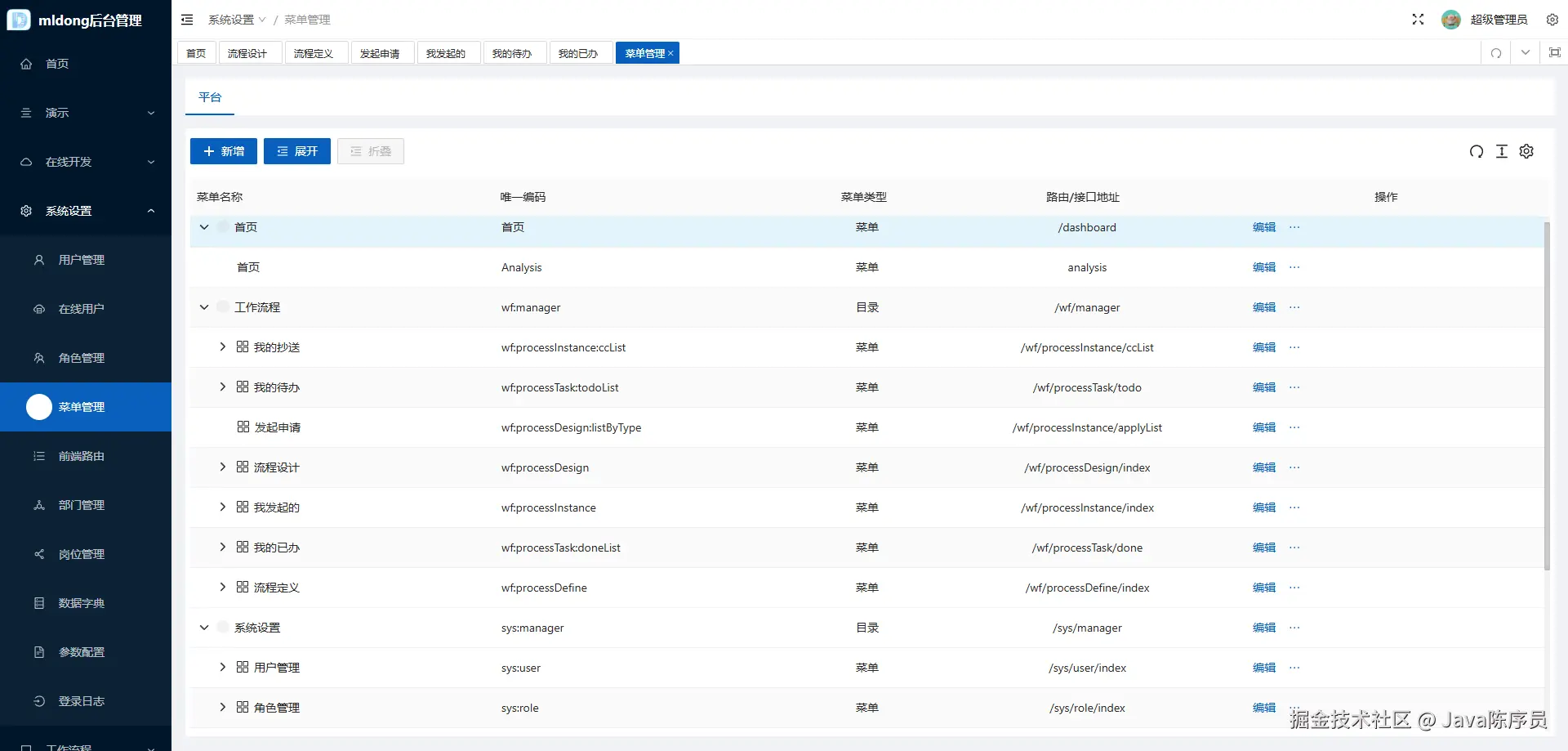The image size is (1568, 751).
Task: Click the 超级管理员 username
Action: pos(1499,20)
